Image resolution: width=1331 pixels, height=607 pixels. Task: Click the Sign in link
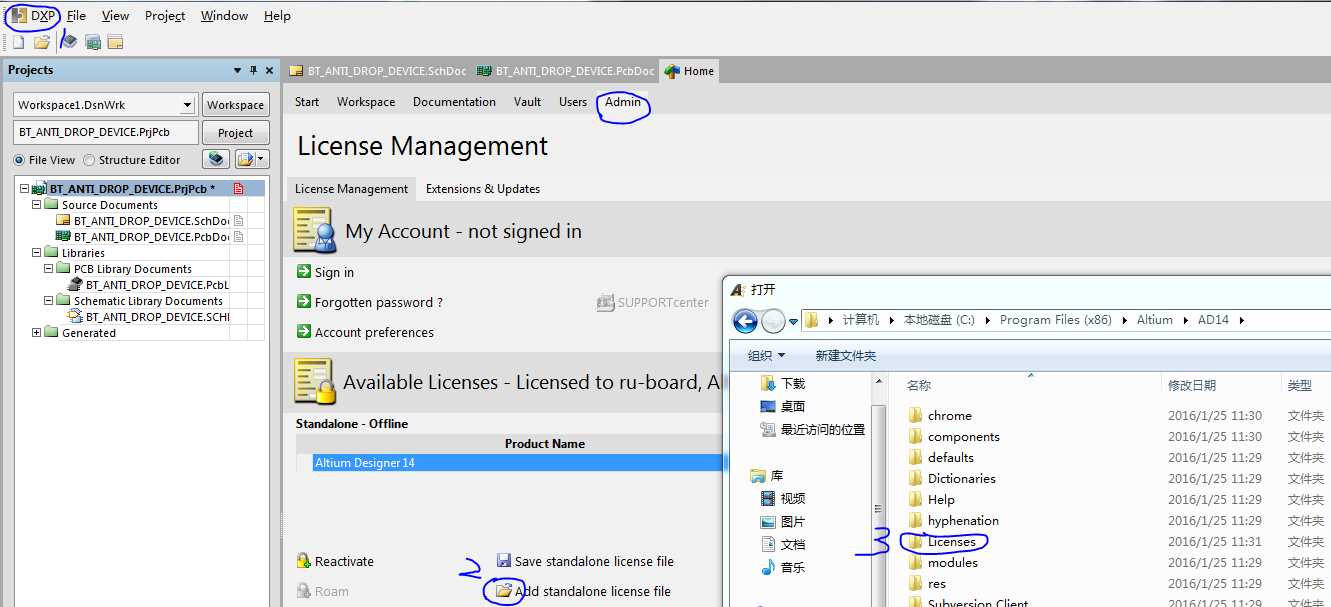326,272
